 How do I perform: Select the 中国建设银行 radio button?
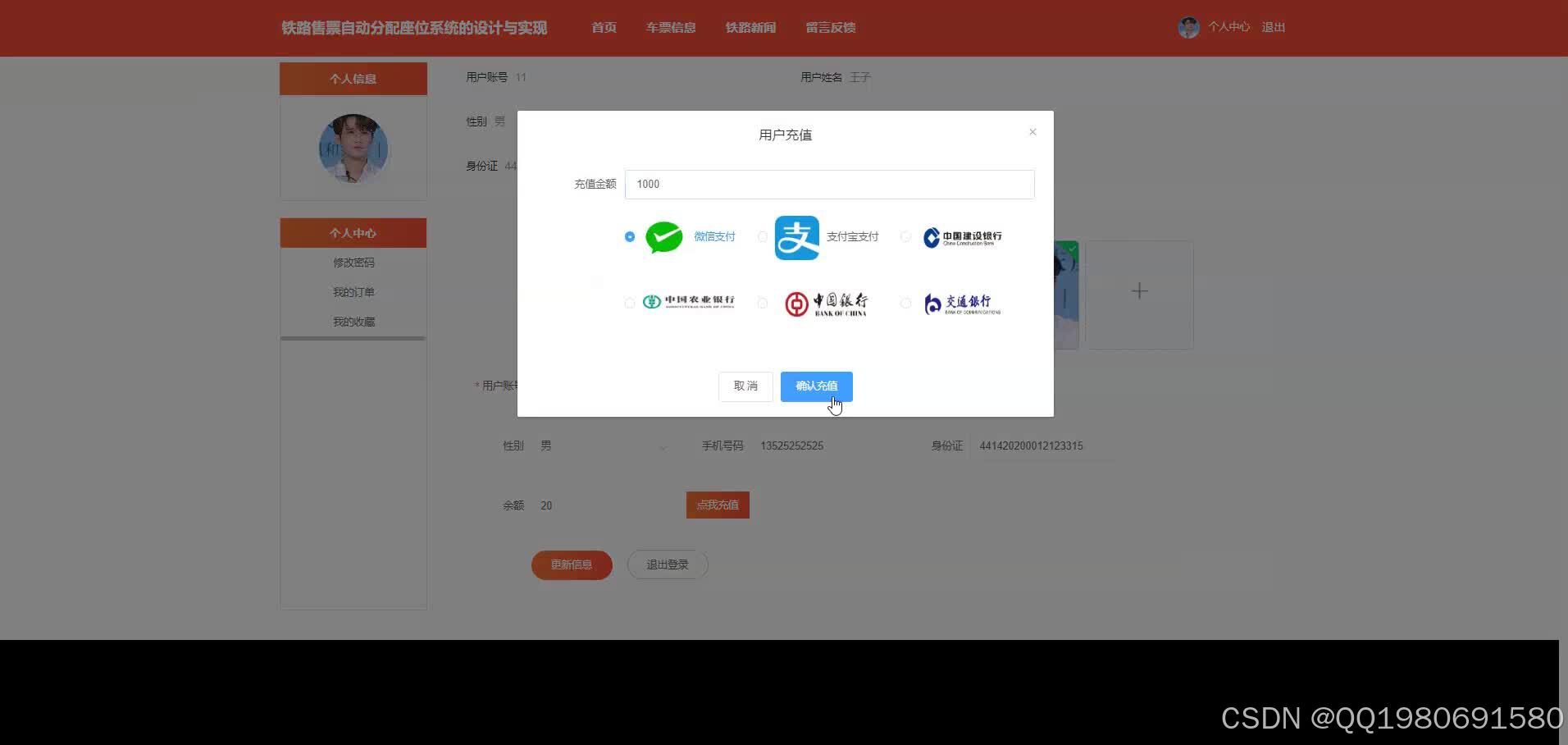click(x=905, y=237)
